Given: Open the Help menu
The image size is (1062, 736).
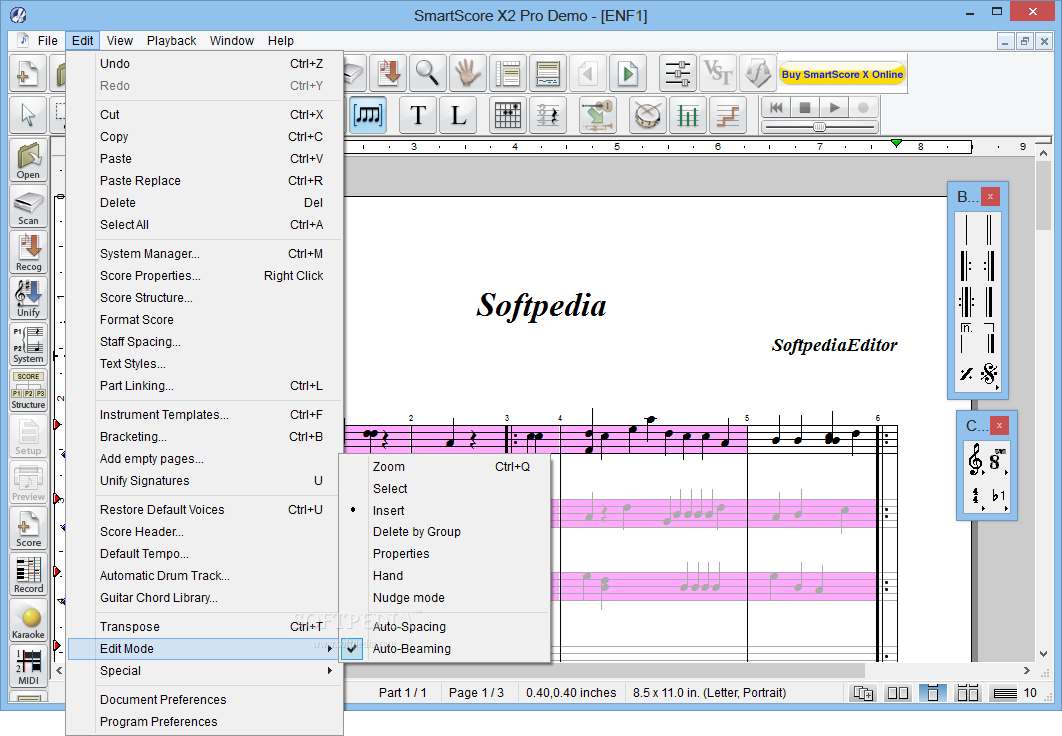Looking at the screenshot, I should [280, 41].
